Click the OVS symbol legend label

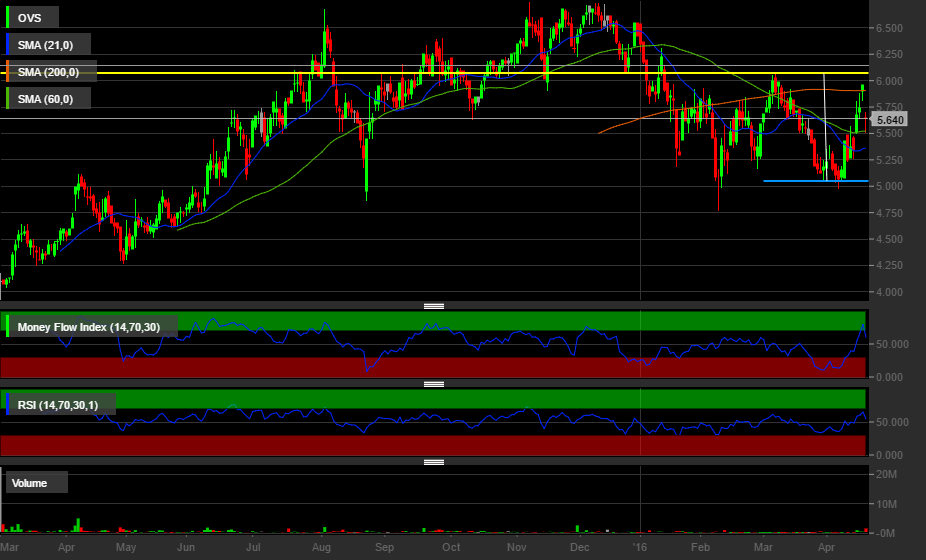pos(29,17)
